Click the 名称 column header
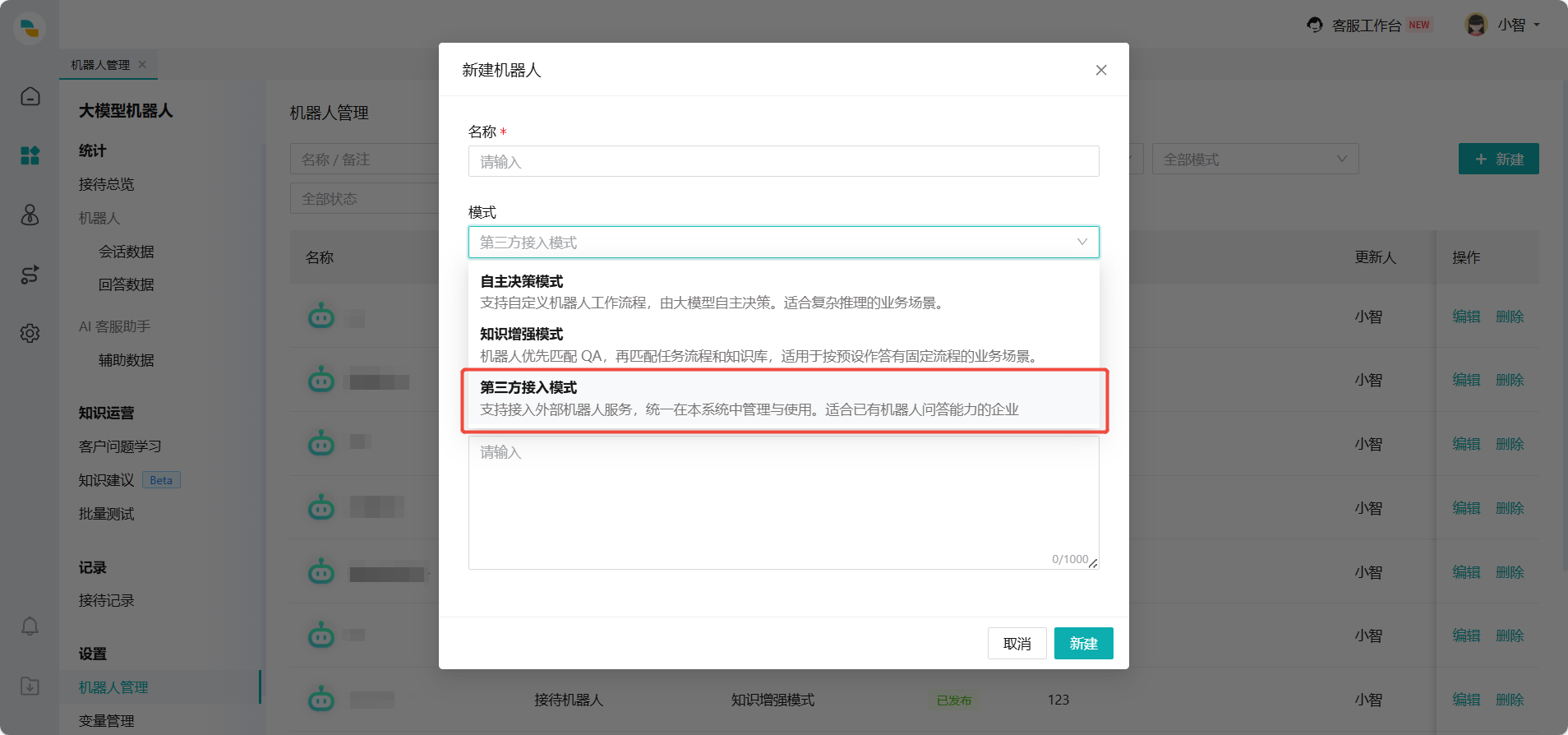The height and width of the screenshot is (735, 1568). 320,257
